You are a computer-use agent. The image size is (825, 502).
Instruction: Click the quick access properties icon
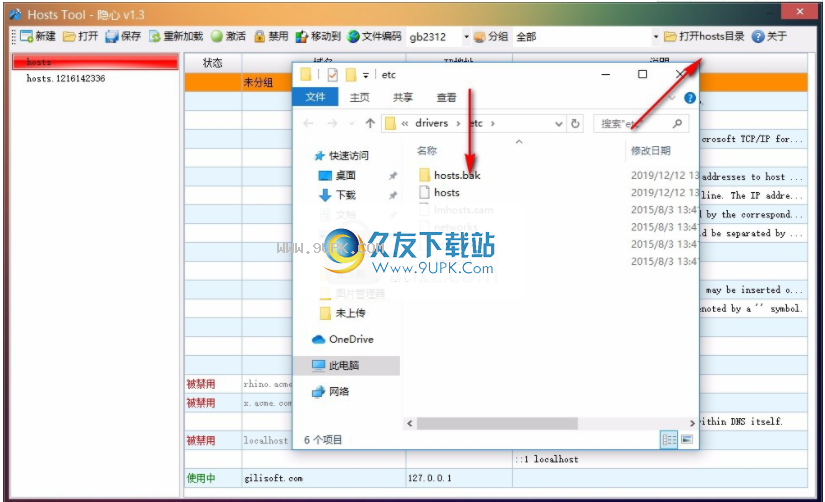pos(333,75)
